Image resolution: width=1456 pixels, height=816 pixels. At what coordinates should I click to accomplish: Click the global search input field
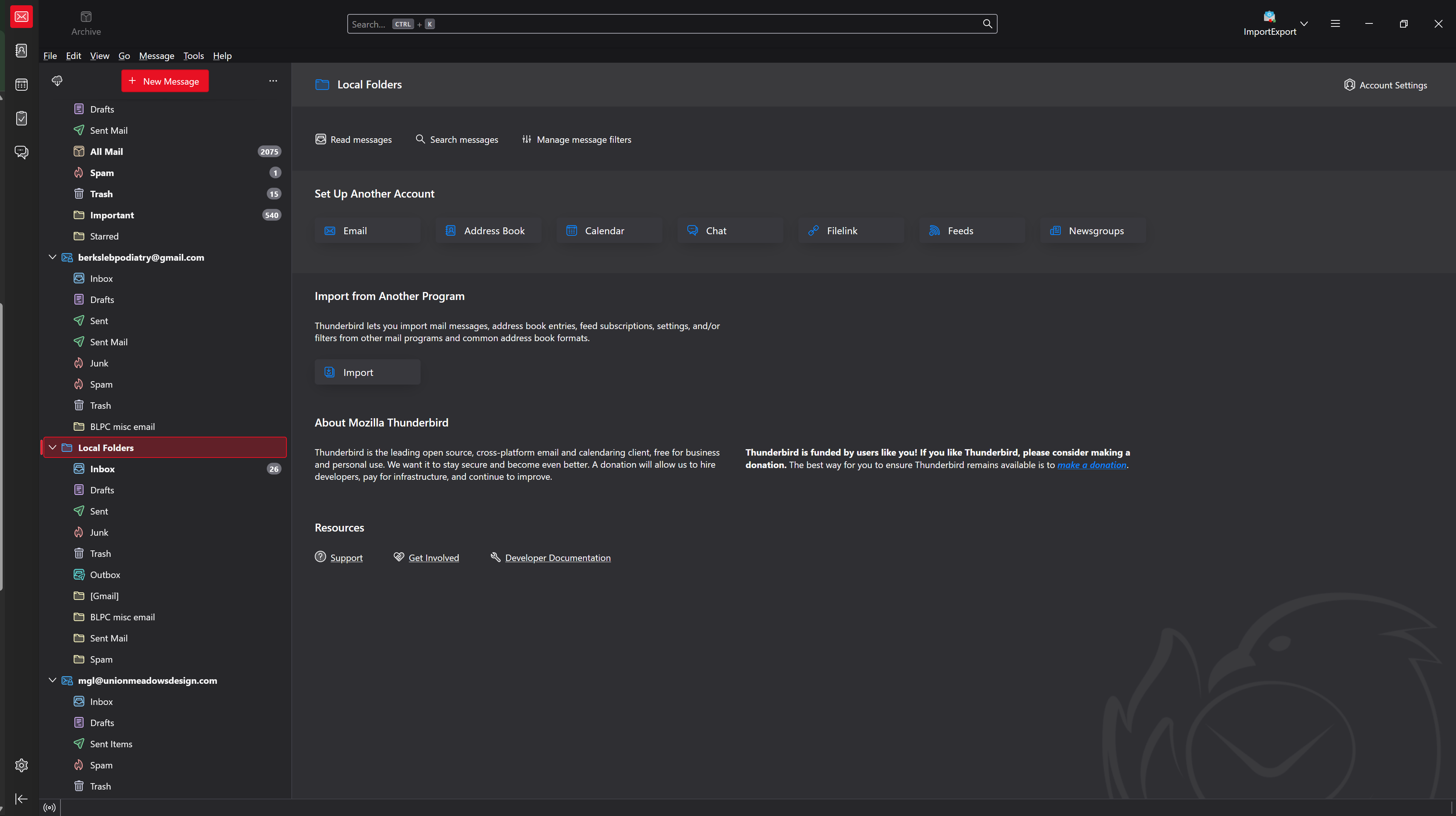[667, 24]
